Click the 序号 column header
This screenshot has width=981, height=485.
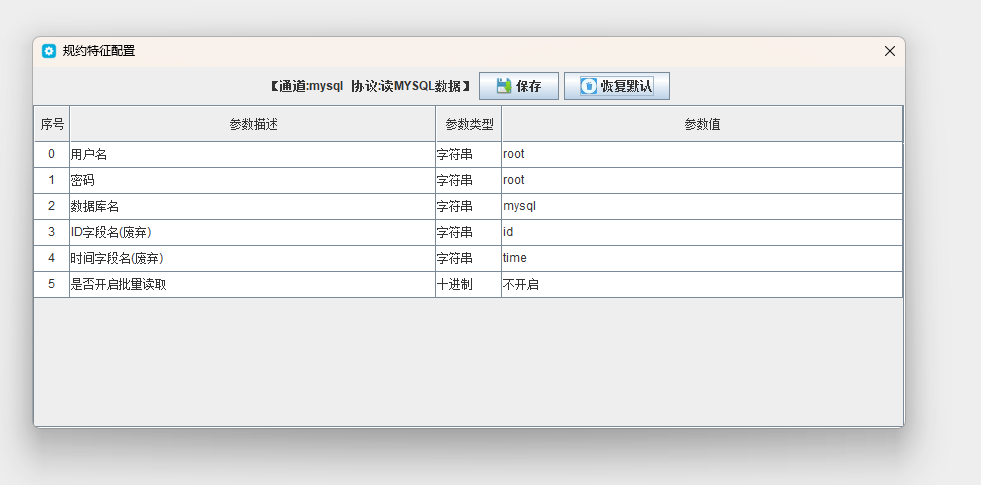coord(52,124)
